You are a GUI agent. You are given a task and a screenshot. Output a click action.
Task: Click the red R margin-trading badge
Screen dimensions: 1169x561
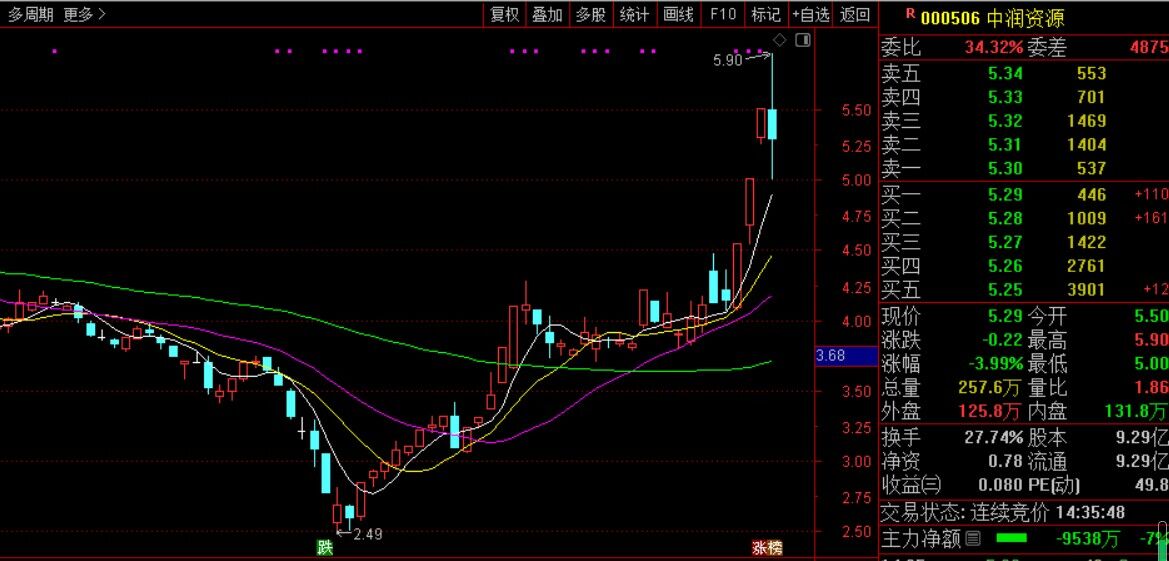[910, 13]
